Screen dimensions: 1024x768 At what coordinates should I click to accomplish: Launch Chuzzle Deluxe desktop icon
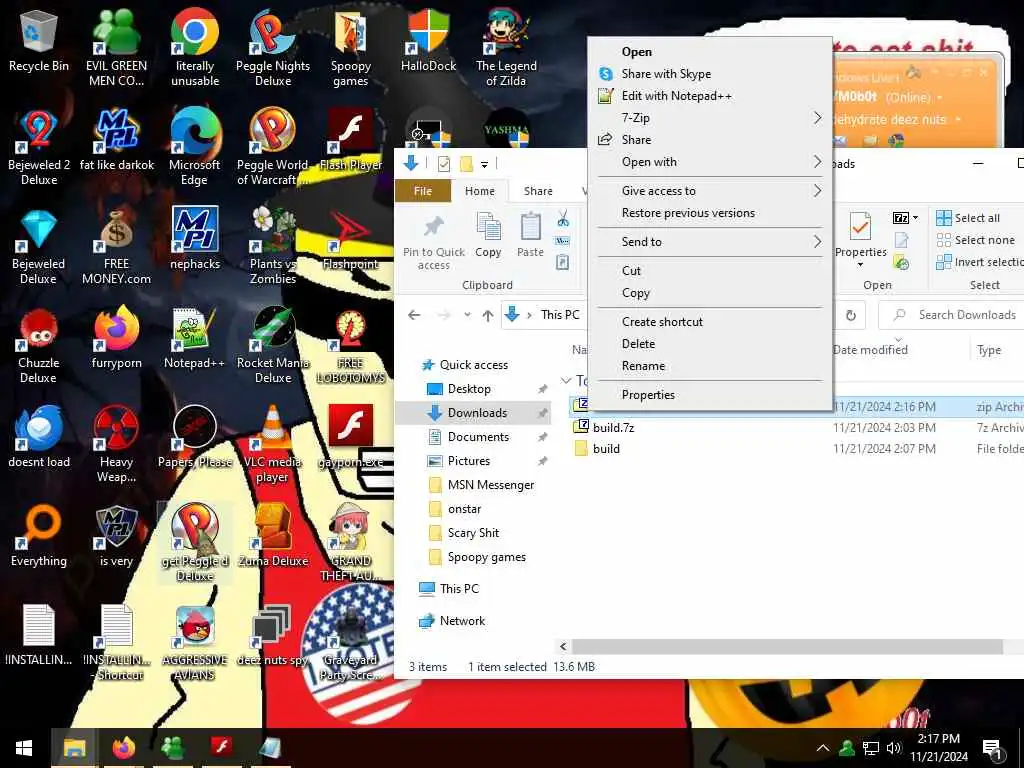click(39, 345)
